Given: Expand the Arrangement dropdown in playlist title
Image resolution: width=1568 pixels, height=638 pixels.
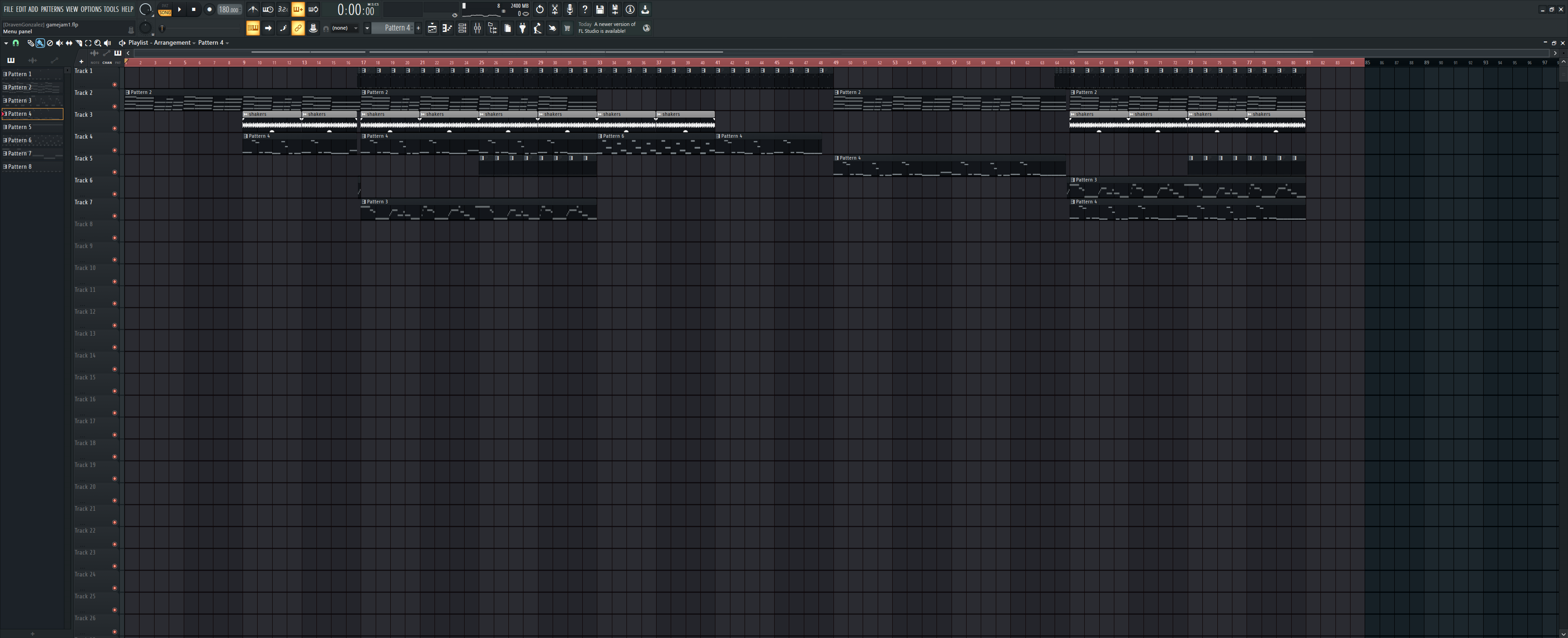Looking at the screenshot, I should pos(194,42).
